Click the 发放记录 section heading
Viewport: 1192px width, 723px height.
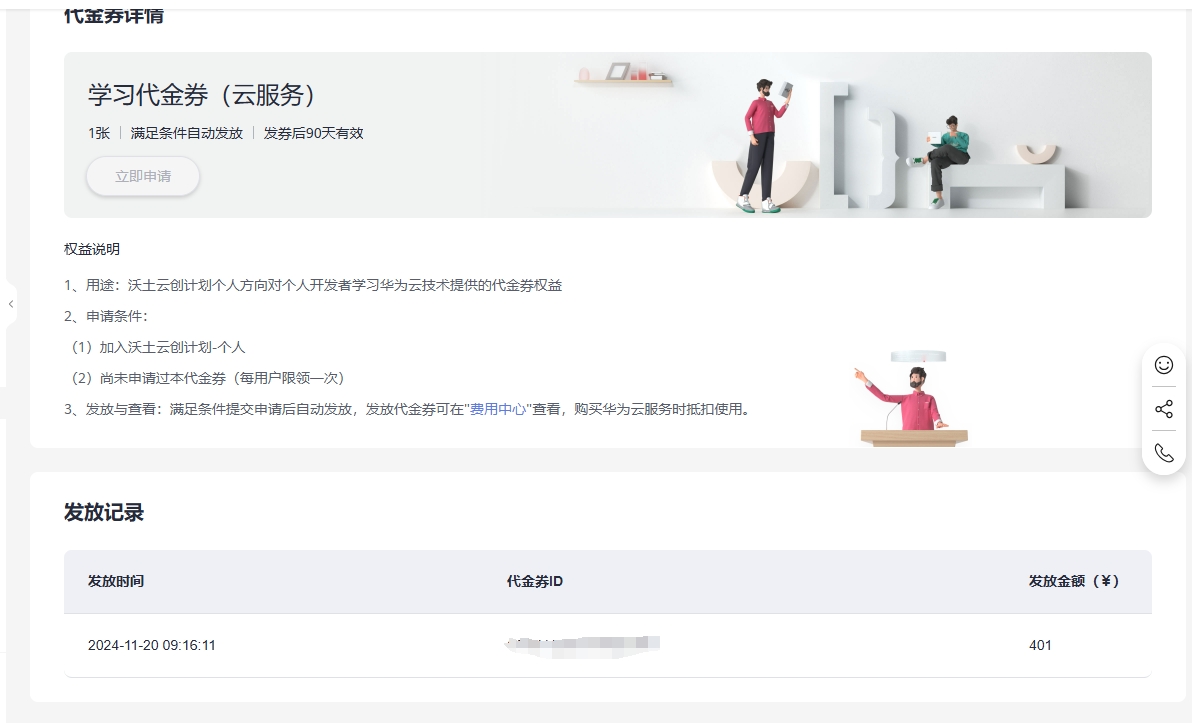pyautogui.click(x=104, y=512)
